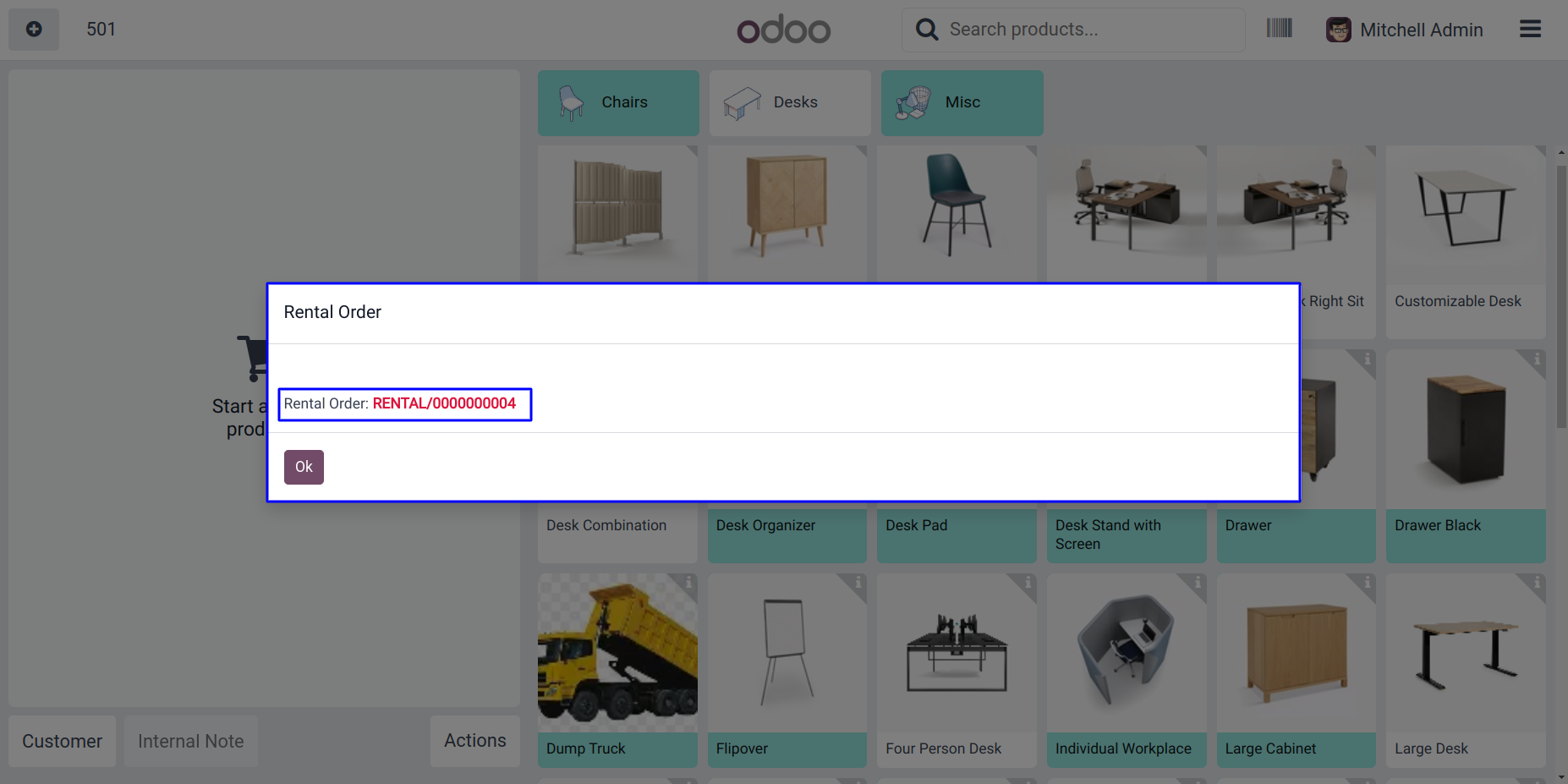Show info for Drawer Black product
Screen dimensions: 1568x784
[1537, 359]
